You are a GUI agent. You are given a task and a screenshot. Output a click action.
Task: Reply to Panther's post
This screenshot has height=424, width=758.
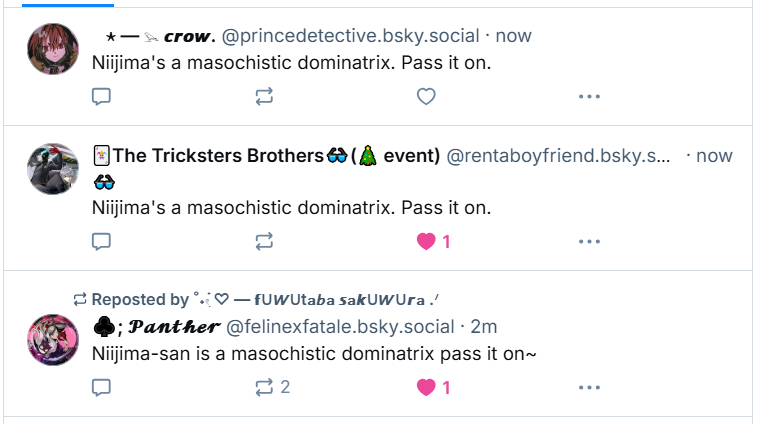101,387
